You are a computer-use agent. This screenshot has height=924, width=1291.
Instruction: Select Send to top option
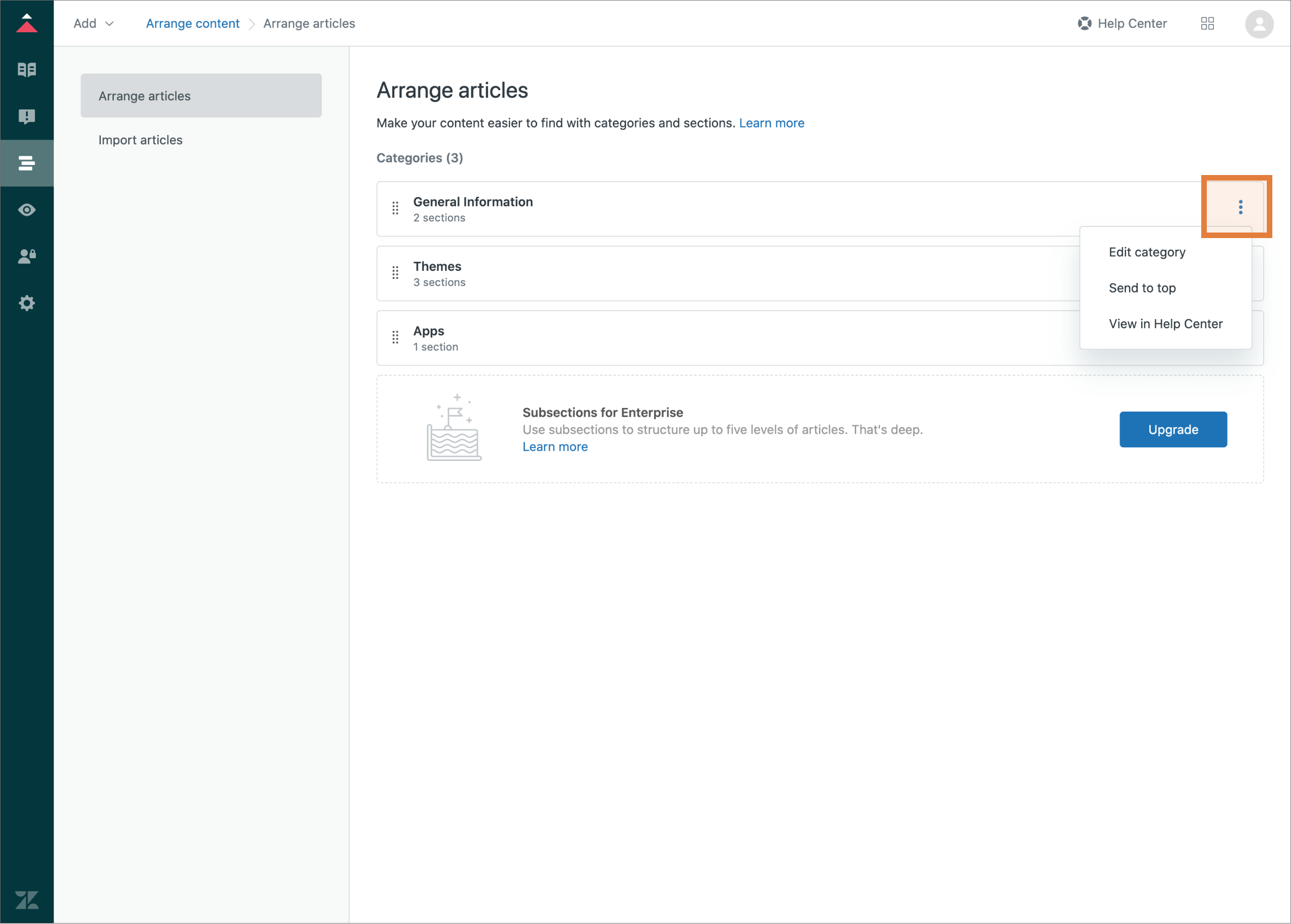[x=1141, y=288]
